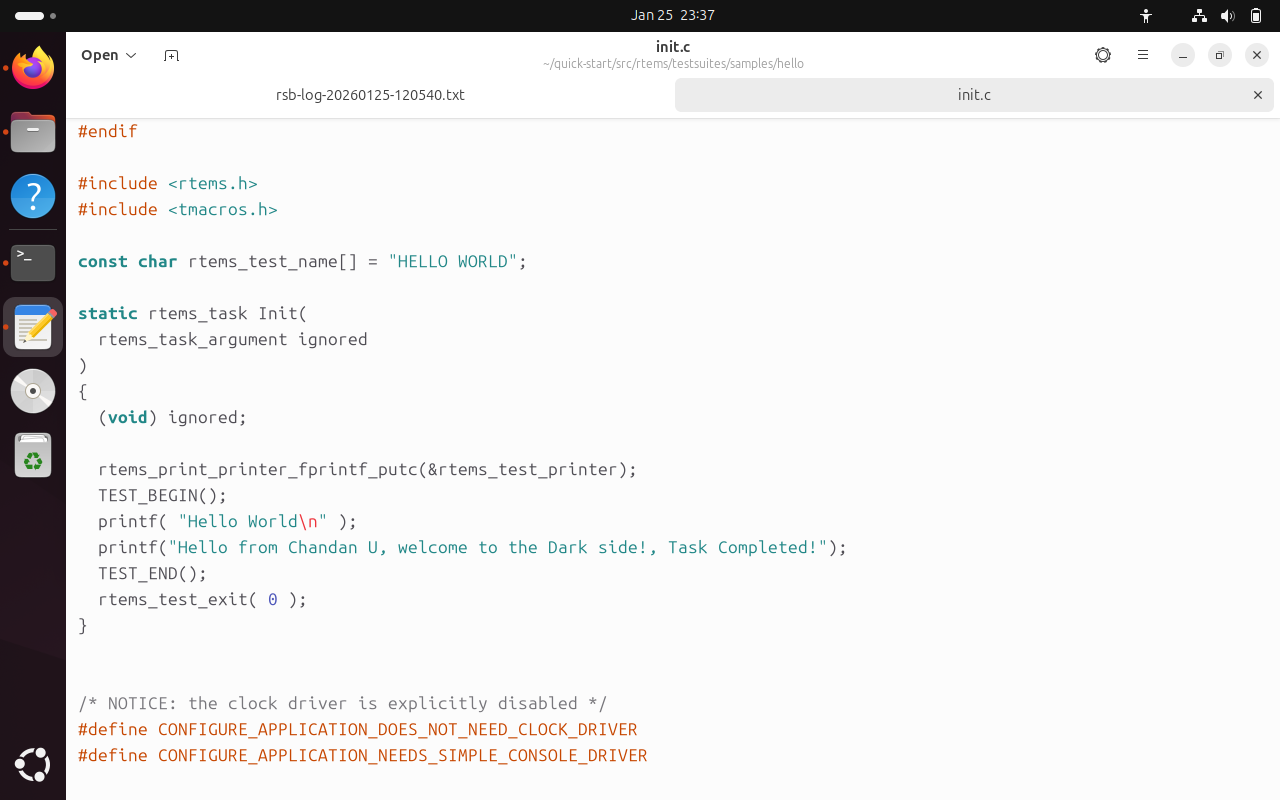Open the Help app in dock
Image resolution: width=1280 pixels, height=800 pixels.
(x=33, y=196)
